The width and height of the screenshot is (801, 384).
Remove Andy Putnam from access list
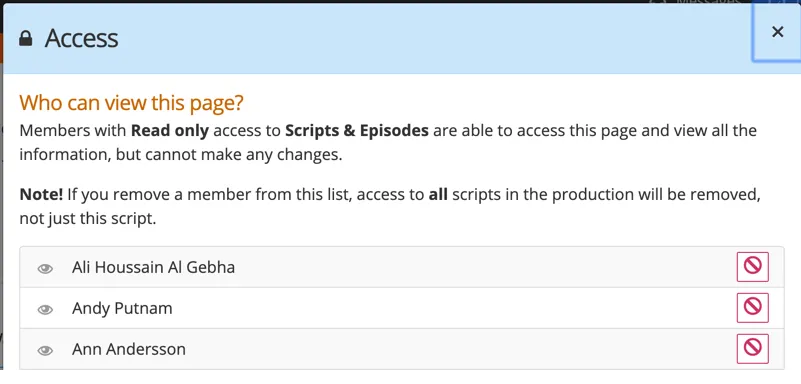(x=752, y=307)
